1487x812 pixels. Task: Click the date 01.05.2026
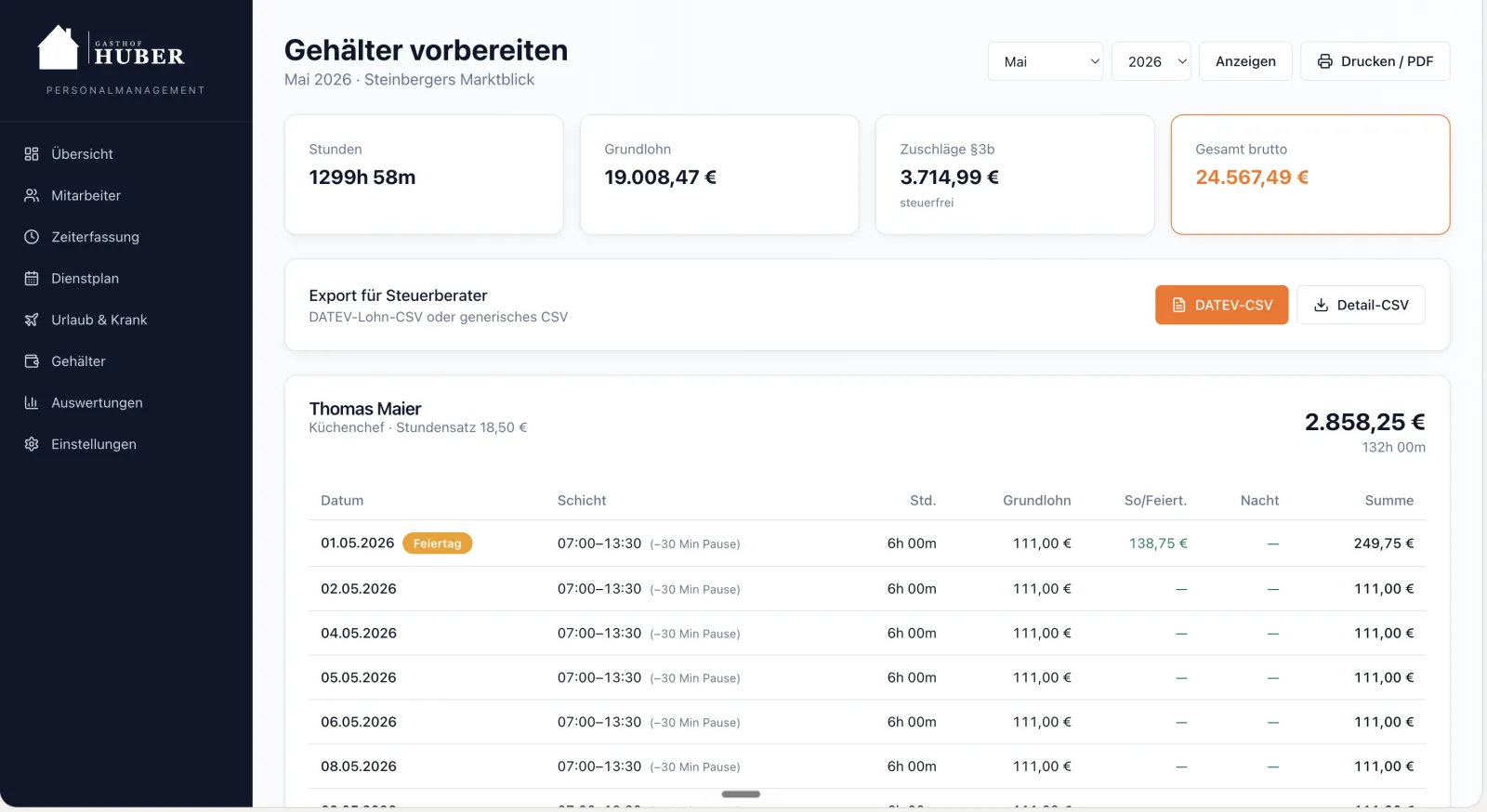pyautogui.click(x=358, y=543)
